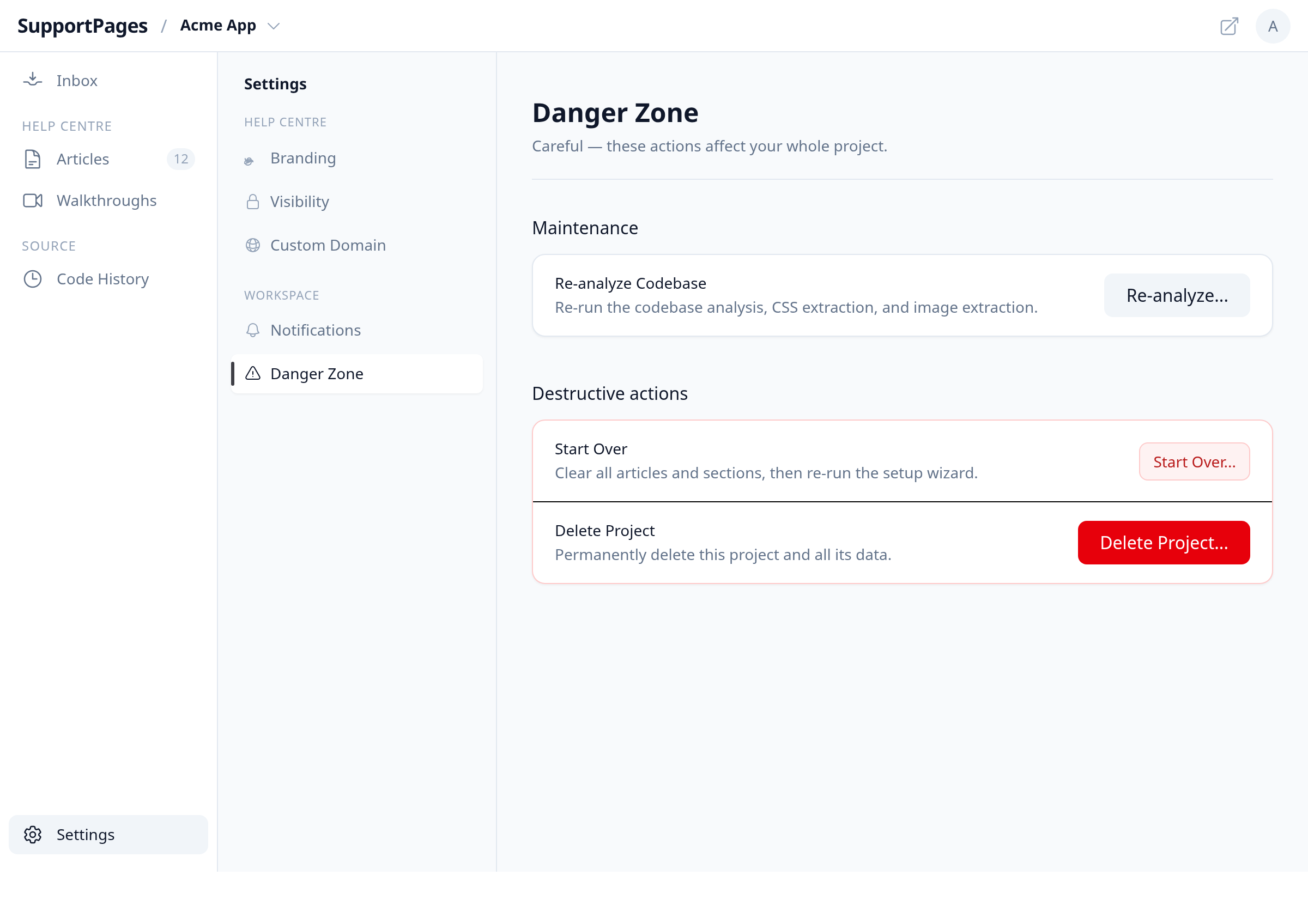Image resolution: width=1308 pixels, height=924 pixels.
Task: Open Branding settings
Action: click(356, 159)
